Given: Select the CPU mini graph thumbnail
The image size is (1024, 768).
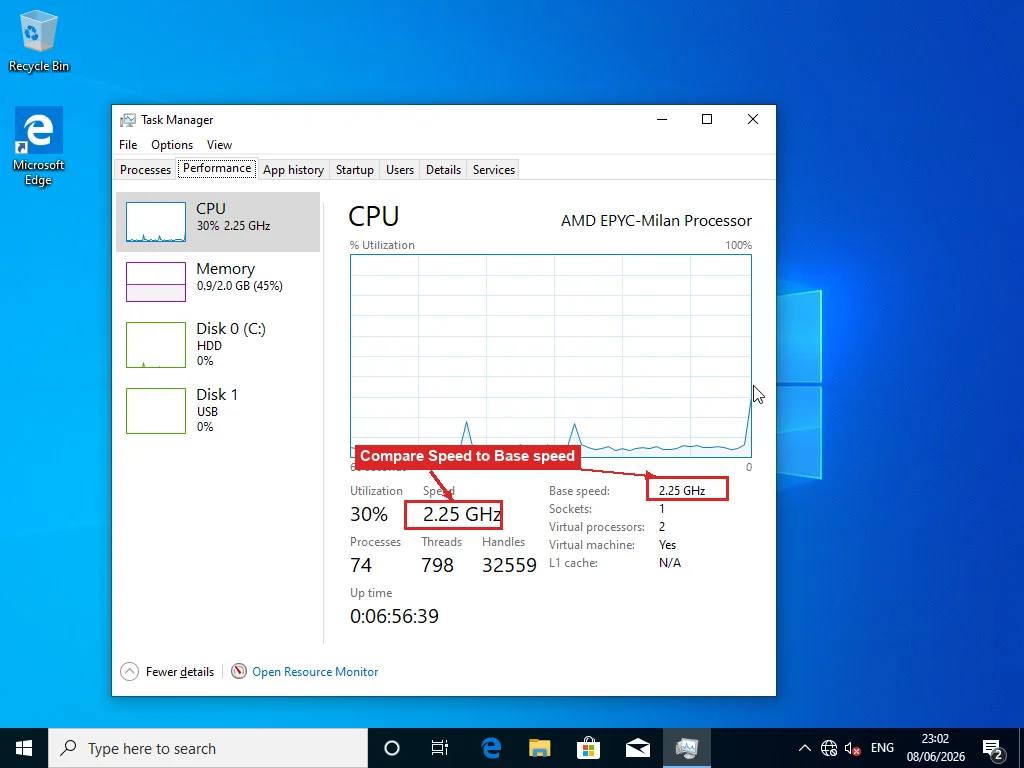Looking at the screenshot, I should (x=155, y=222).
